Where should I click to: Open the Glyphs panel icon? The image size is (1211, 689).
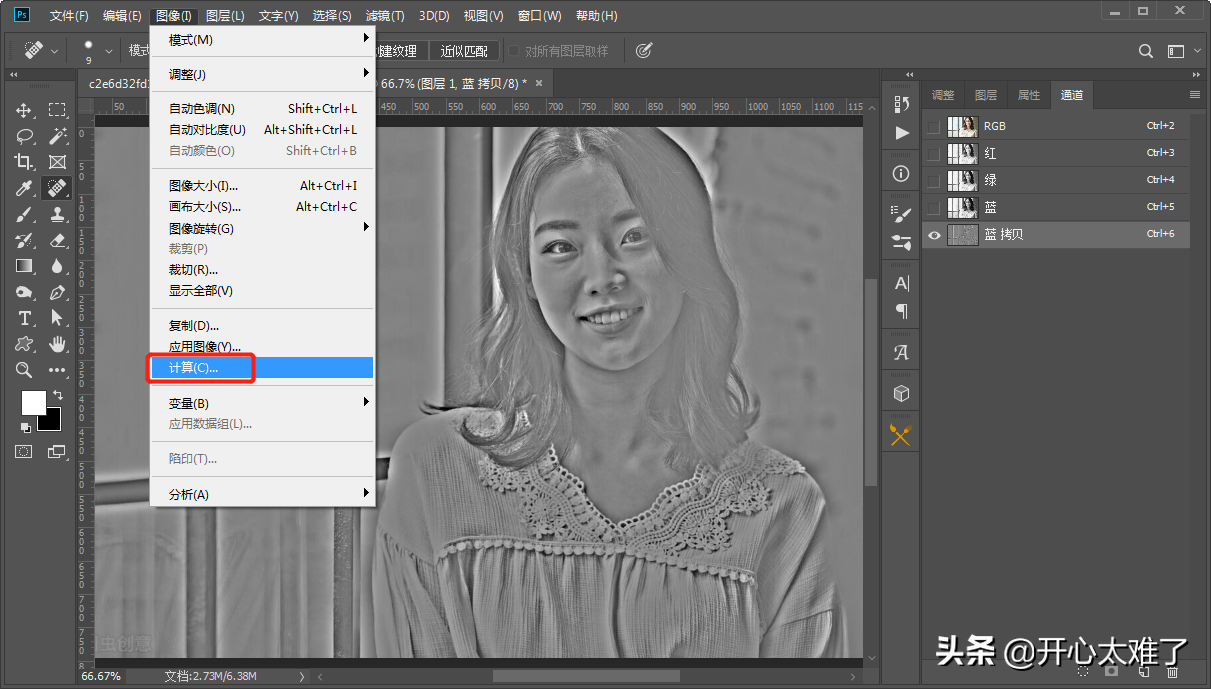[x=901, y=352]
